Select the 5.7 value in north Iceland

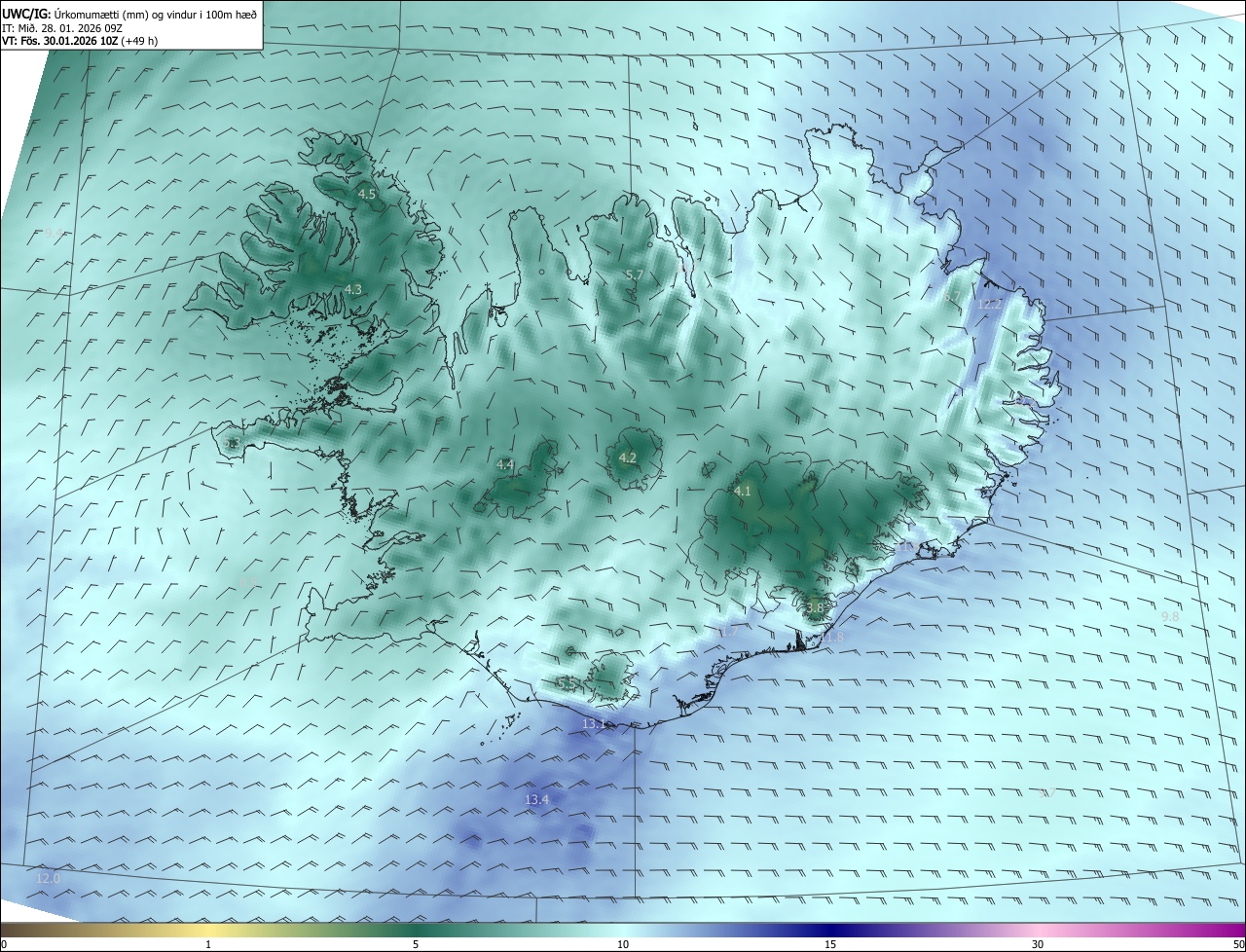tap(634, 275)
